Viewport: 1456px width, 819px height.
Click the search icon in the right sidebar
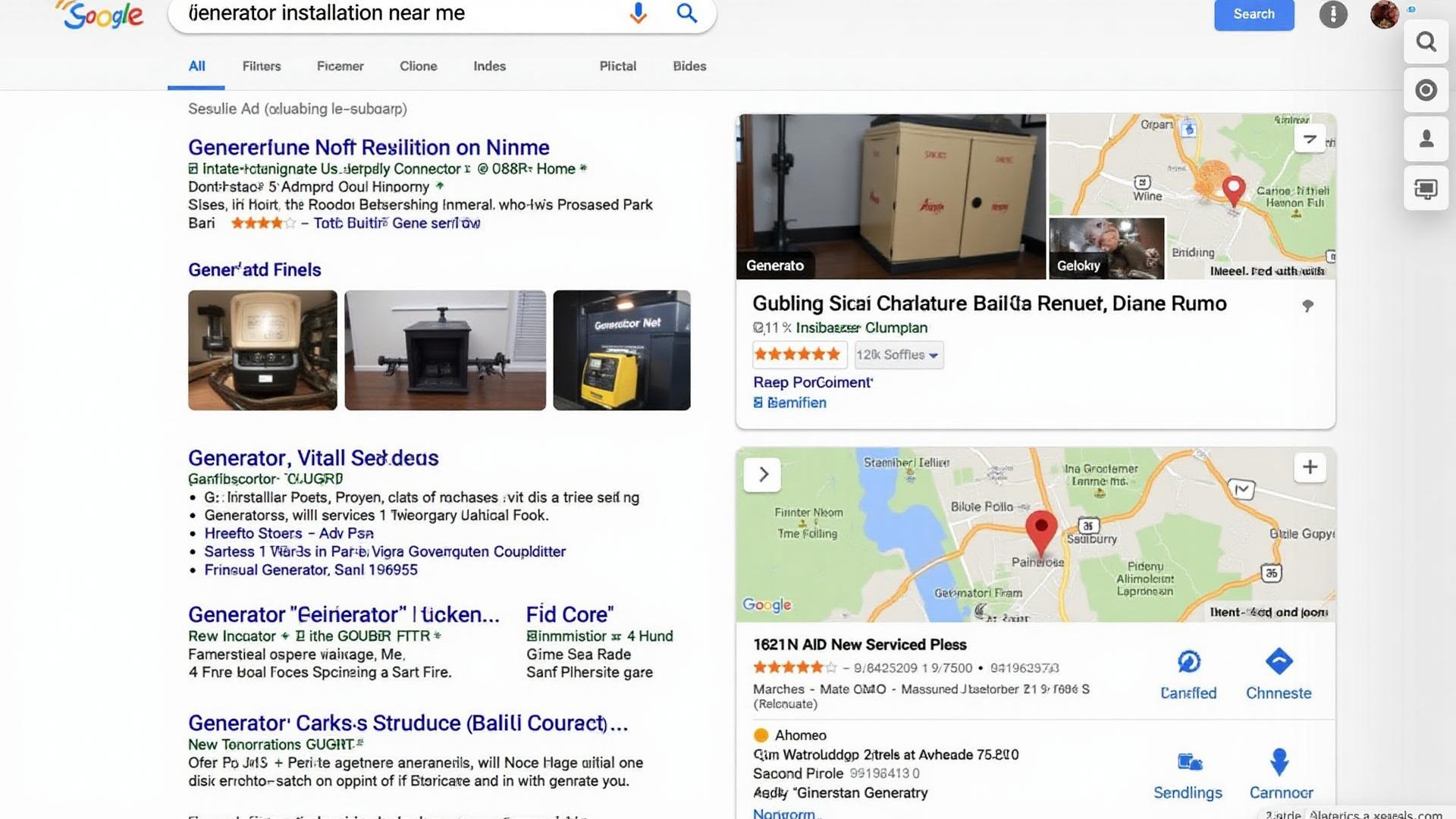coord(1426,42)
